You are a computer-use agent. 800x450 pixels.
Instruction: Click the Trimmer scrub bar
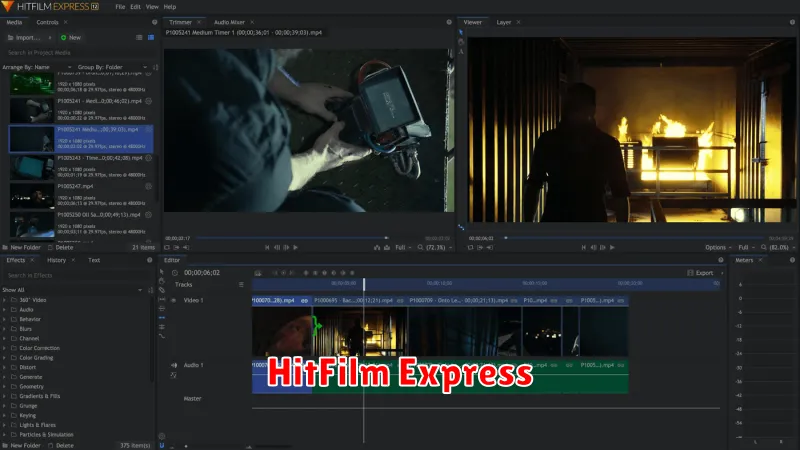point(293,238)
